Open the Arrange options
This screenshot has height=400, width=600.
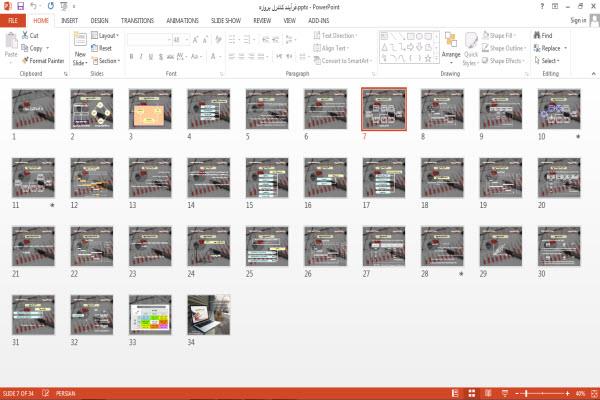451,47
